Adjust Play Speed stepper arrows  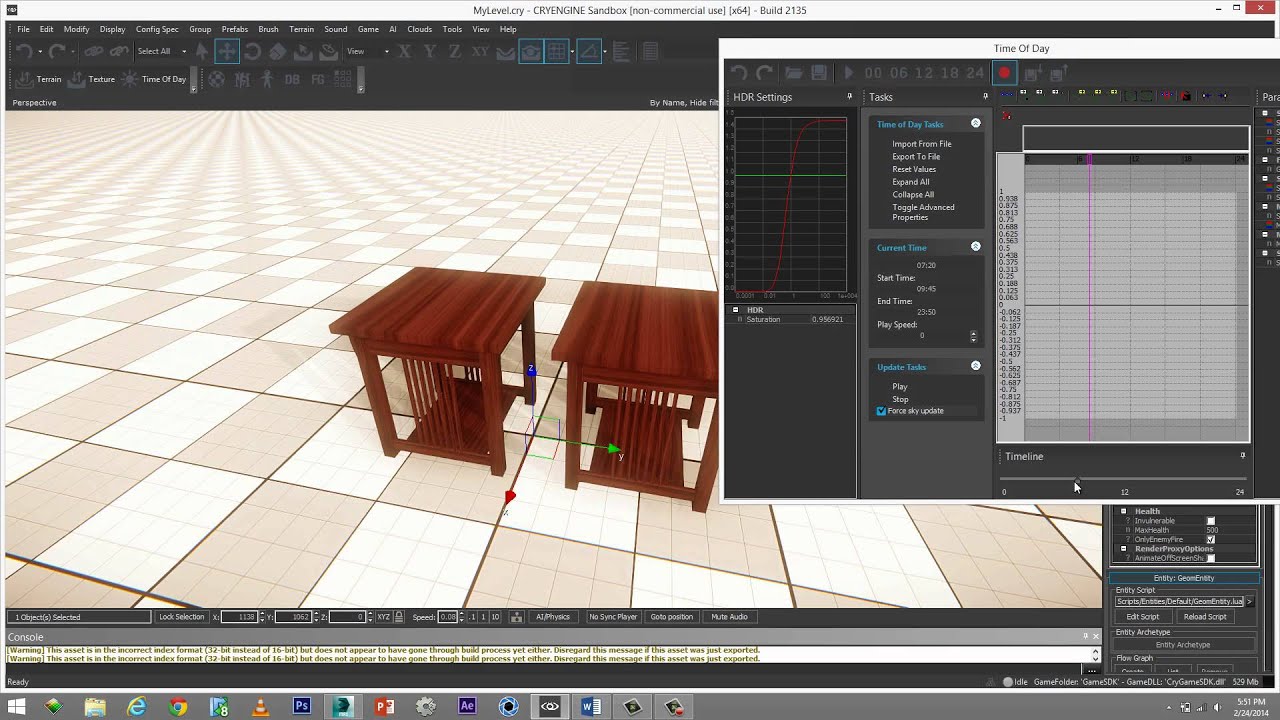click(x=973, y=336)
